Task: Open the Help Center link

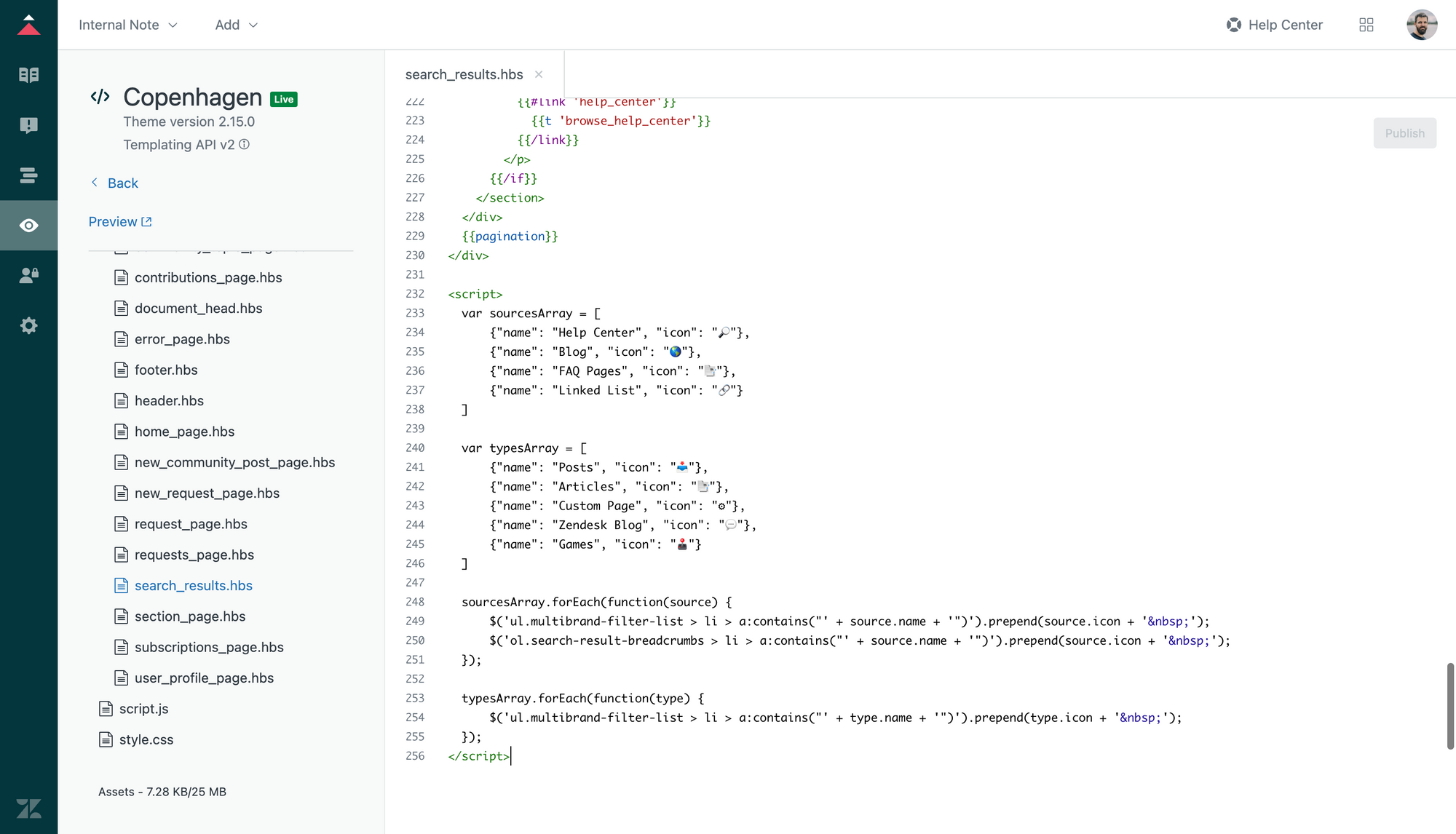Action: click(x=1274, y=25)
